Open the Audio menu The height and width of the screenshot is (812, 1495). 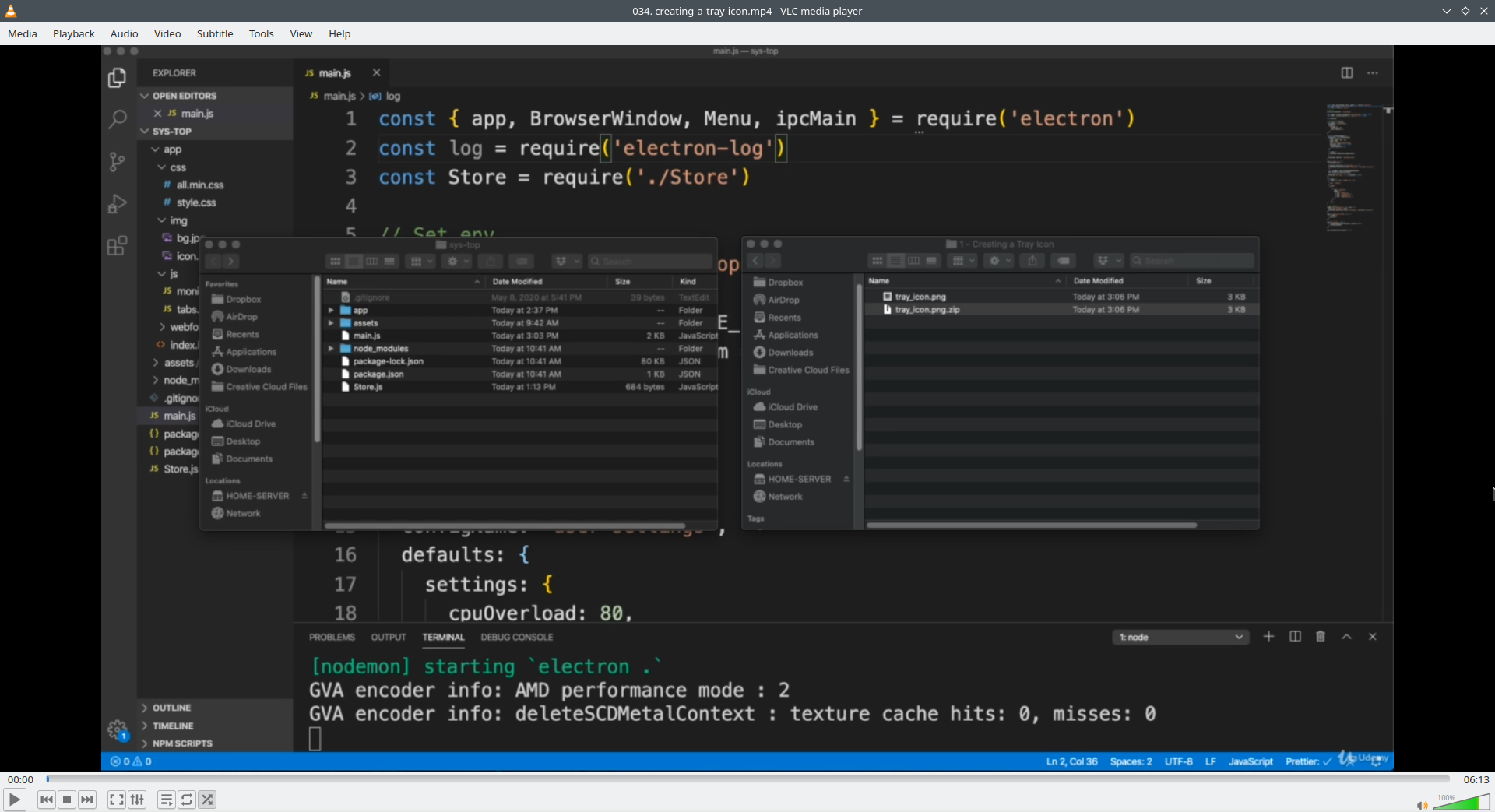[x=125, y=33]
